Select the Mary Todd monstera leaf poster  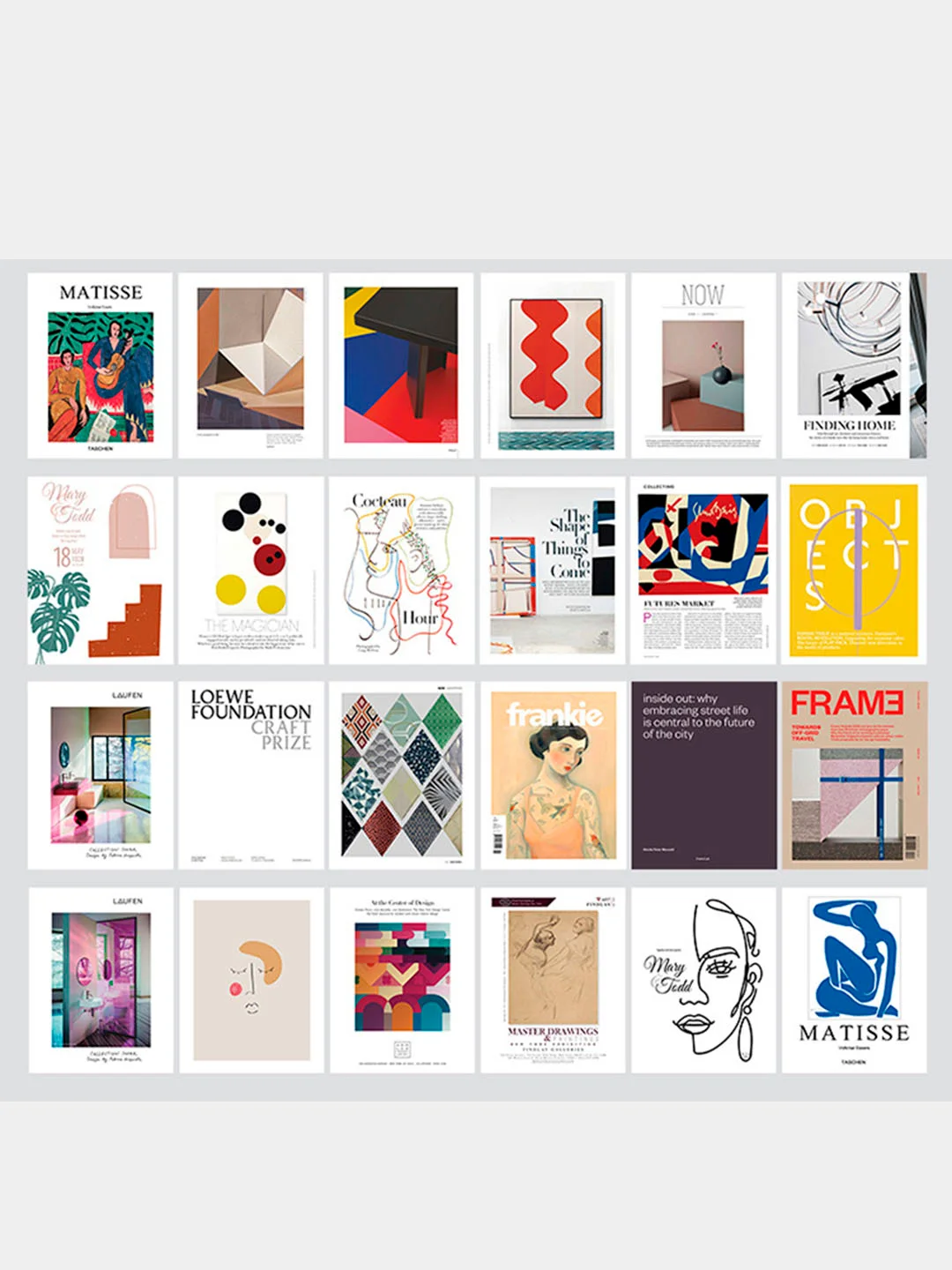(100, 571)
